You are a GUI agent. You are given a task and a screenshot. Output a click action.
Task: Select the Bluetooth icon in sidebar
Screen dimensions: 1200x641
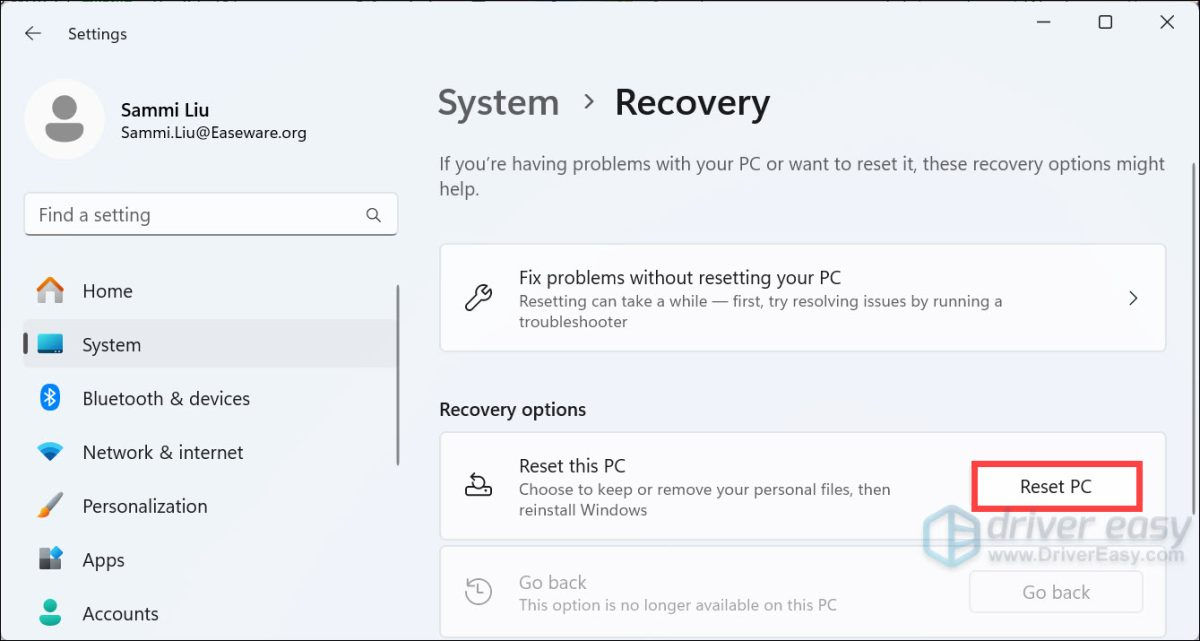(x=50, y=398)
